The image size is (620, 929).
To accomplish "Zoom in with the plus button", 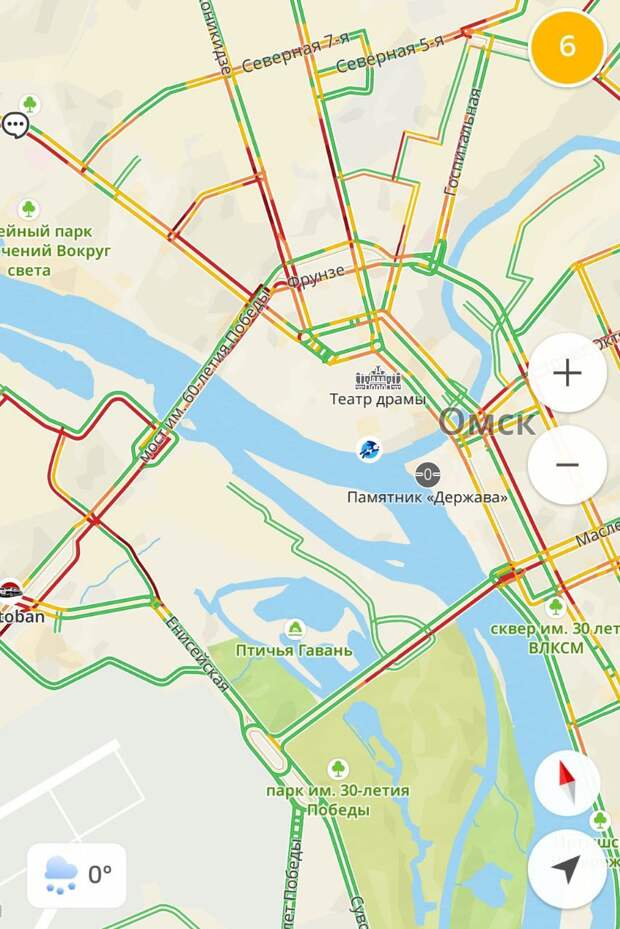I will coord(567,373).
